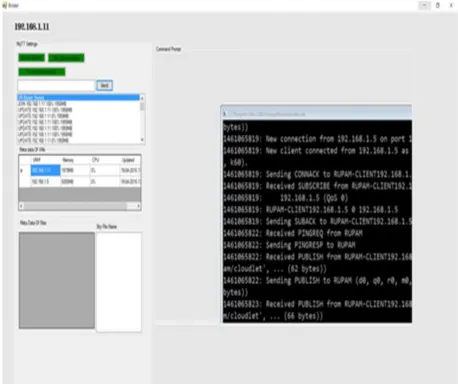Click the Updated column header in the VM table
The width and height of the screenshot is (458, 384).
click(x=130, y=160)
